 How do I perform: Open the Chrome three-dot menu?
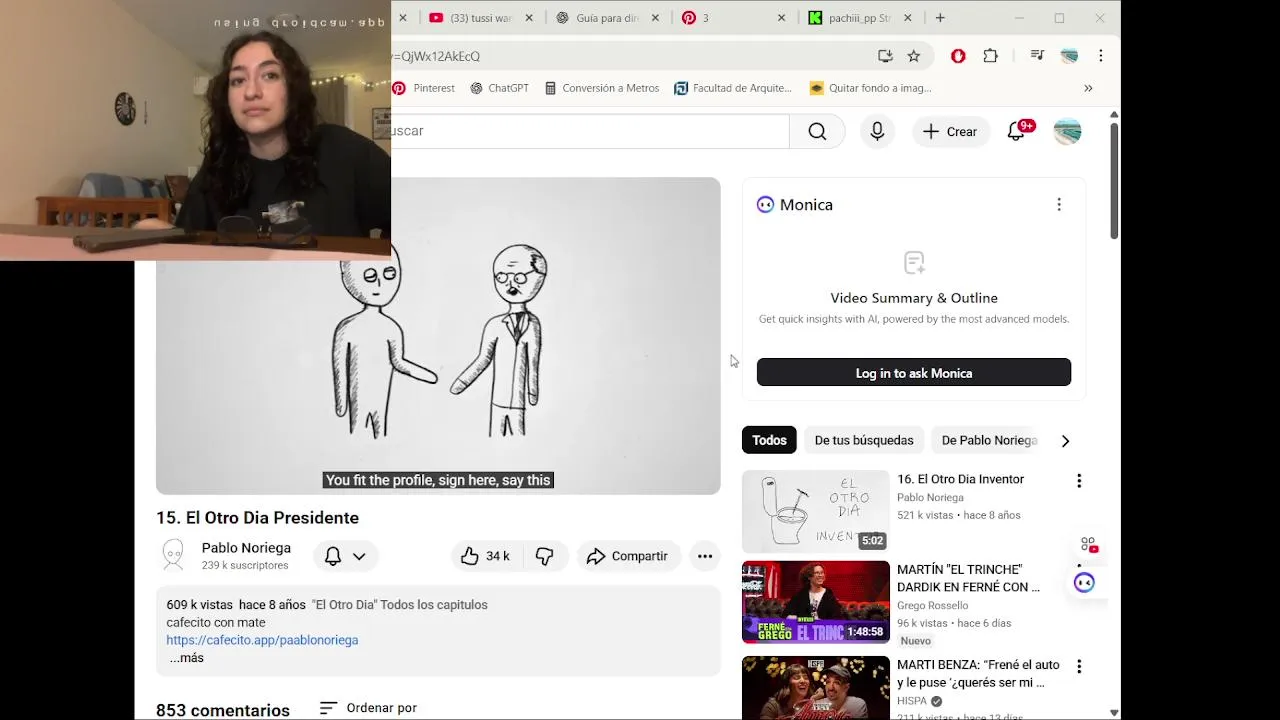(x=1100, y=56)
